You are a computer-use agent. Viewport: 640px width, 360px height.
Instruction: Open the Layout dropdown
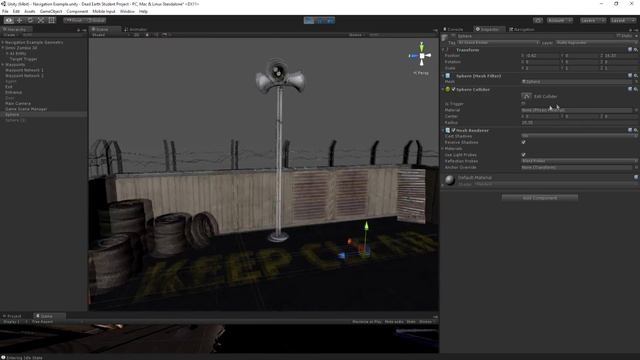(623, 20)
